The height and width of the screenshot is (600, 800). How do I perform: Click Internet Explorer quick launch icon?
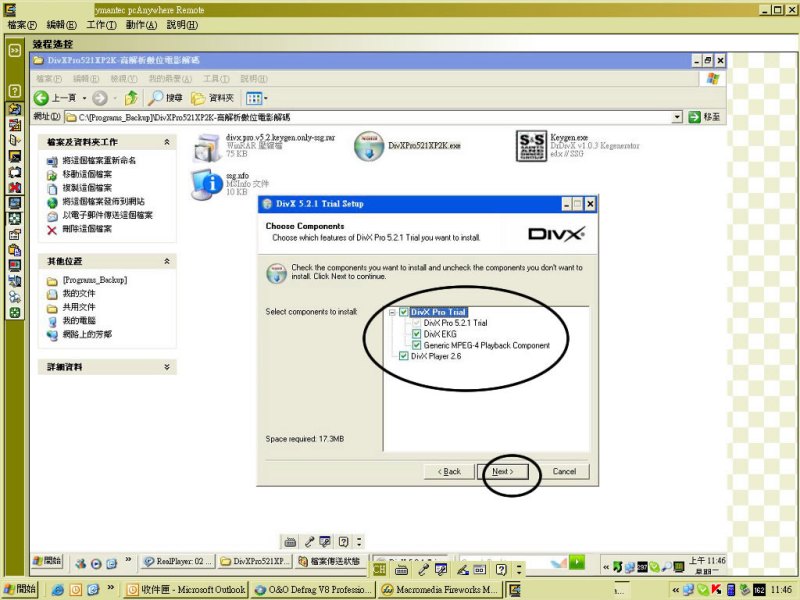[58, 590]
